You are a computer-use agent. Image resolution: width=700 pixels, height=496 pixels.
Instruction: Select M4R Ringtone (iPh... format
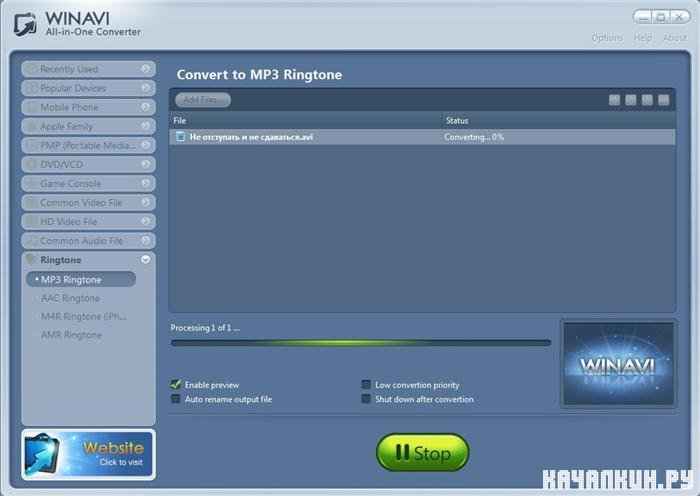click(83, 317)
